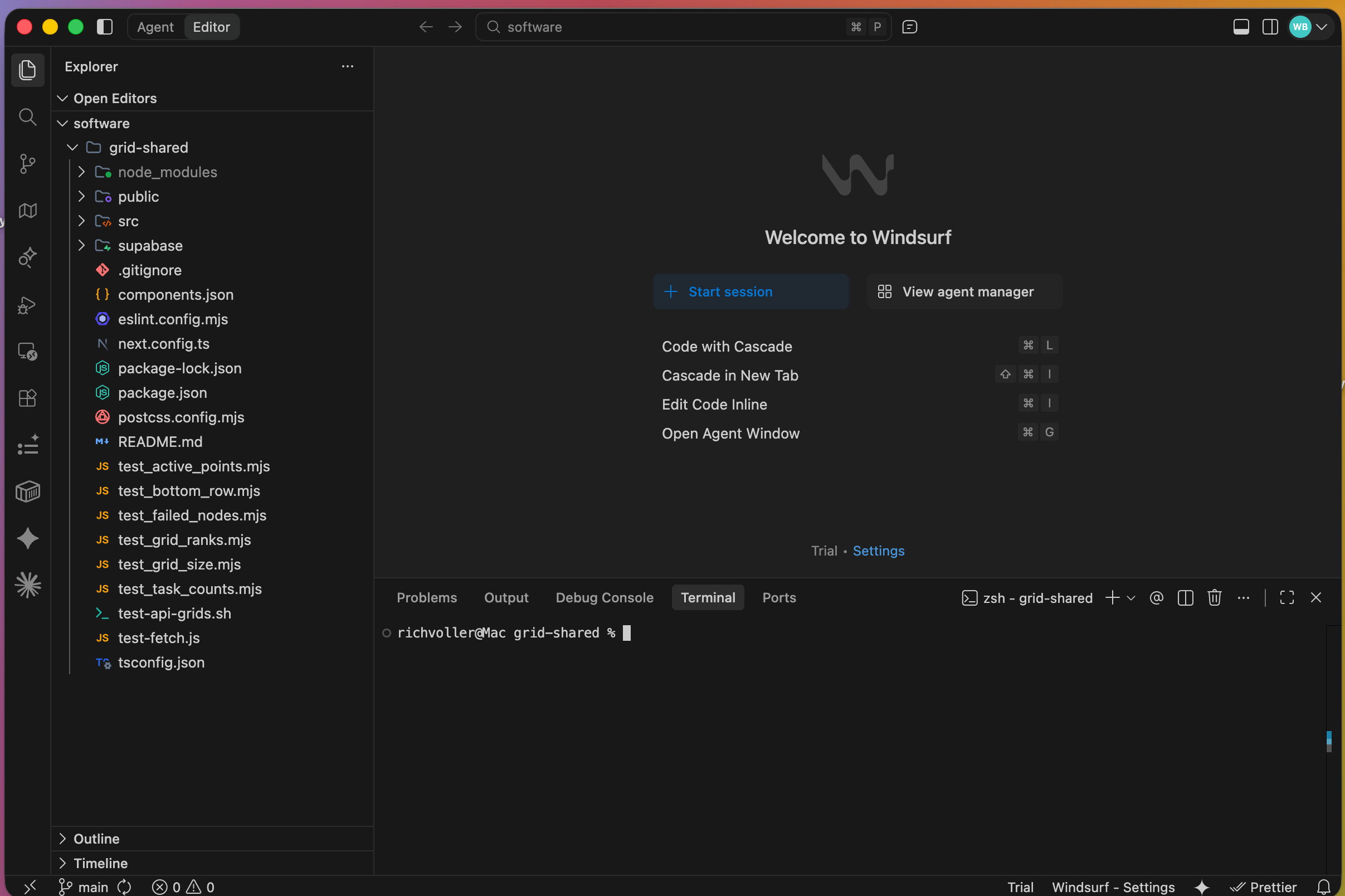Open the sparkle list icon in activity bar

(27, 445)
